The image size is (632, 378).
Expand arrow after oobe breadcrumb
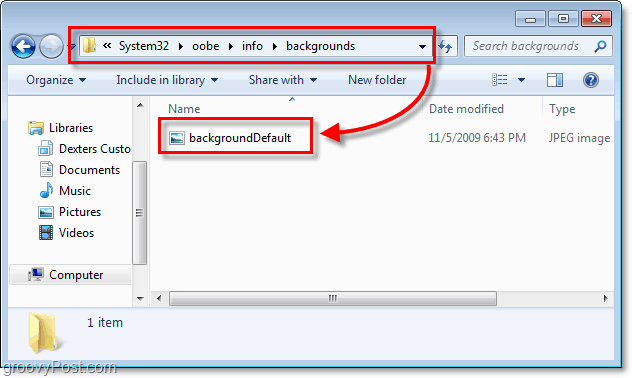[x=231, y=46]
